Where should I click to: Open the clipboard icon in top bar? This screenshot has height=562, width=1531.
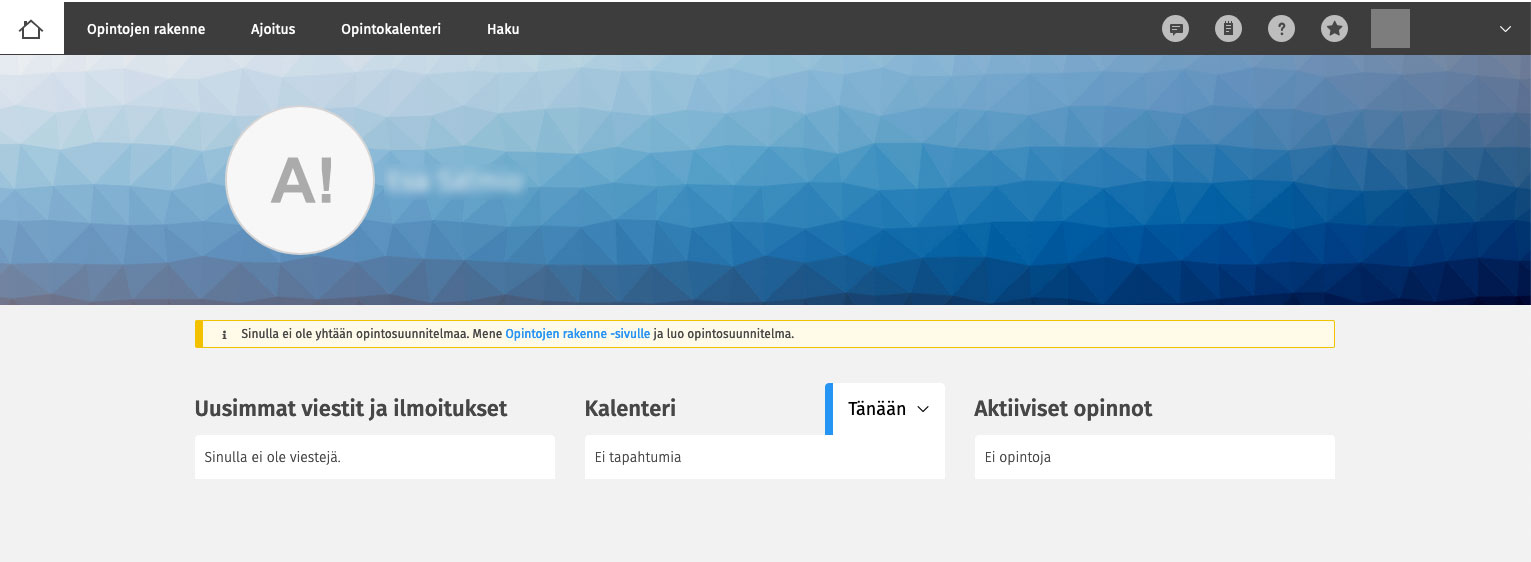(x=1228, y=29)
